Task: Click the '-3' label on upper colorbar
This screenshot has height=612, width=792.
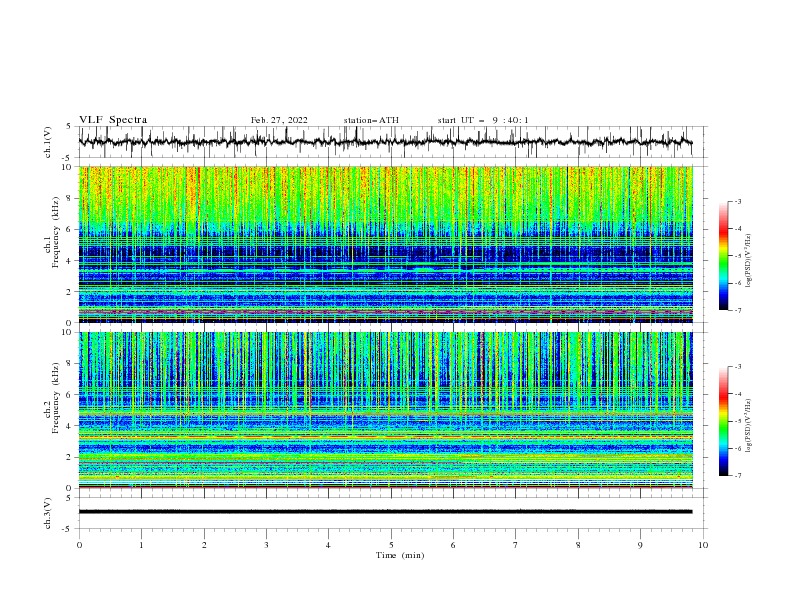Action: pos(737,201)
